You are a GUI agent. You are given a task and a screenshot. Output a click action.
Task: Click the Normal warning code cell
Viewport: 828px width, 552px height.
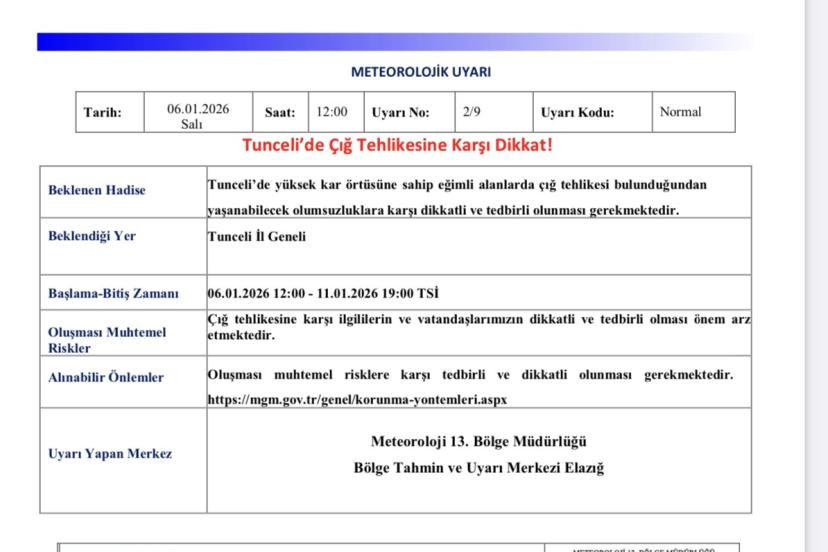(681, 112)
